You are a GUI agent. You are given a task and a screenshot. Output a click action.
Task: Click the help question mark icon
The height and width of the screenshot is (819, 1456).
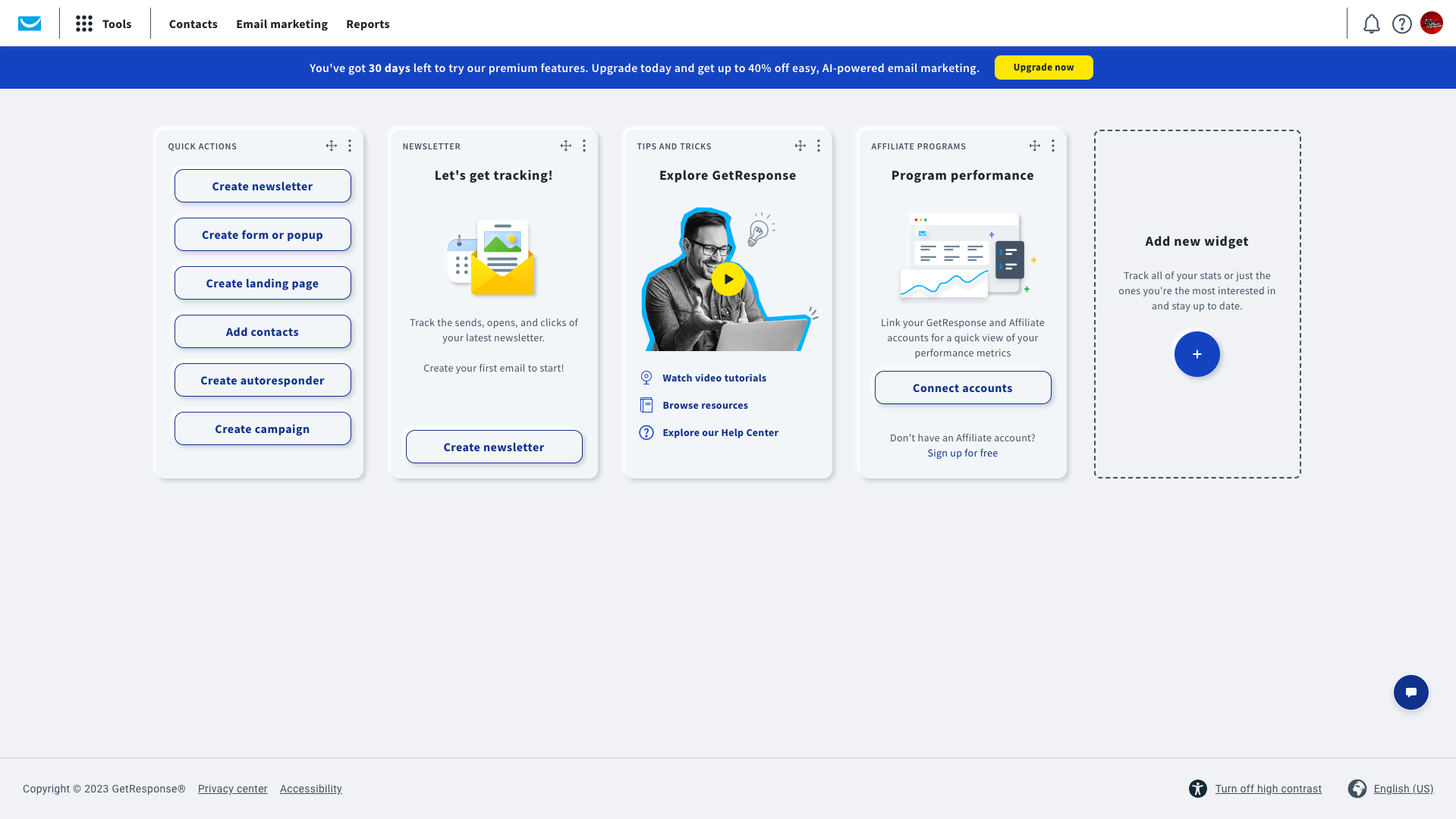point(1401,24)
